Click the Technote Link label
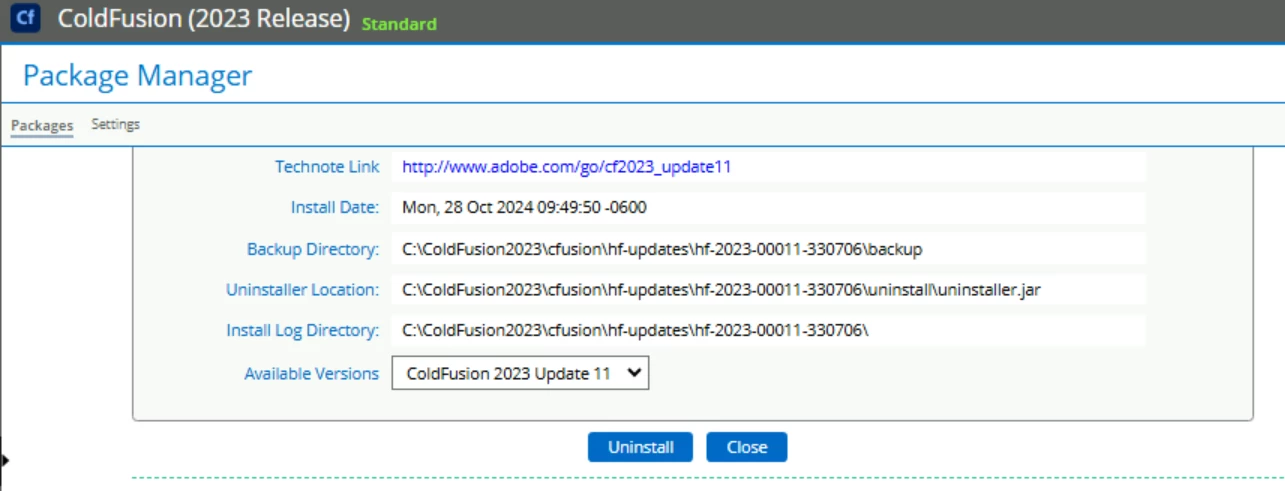1285x491 pixels. [327, 167]
